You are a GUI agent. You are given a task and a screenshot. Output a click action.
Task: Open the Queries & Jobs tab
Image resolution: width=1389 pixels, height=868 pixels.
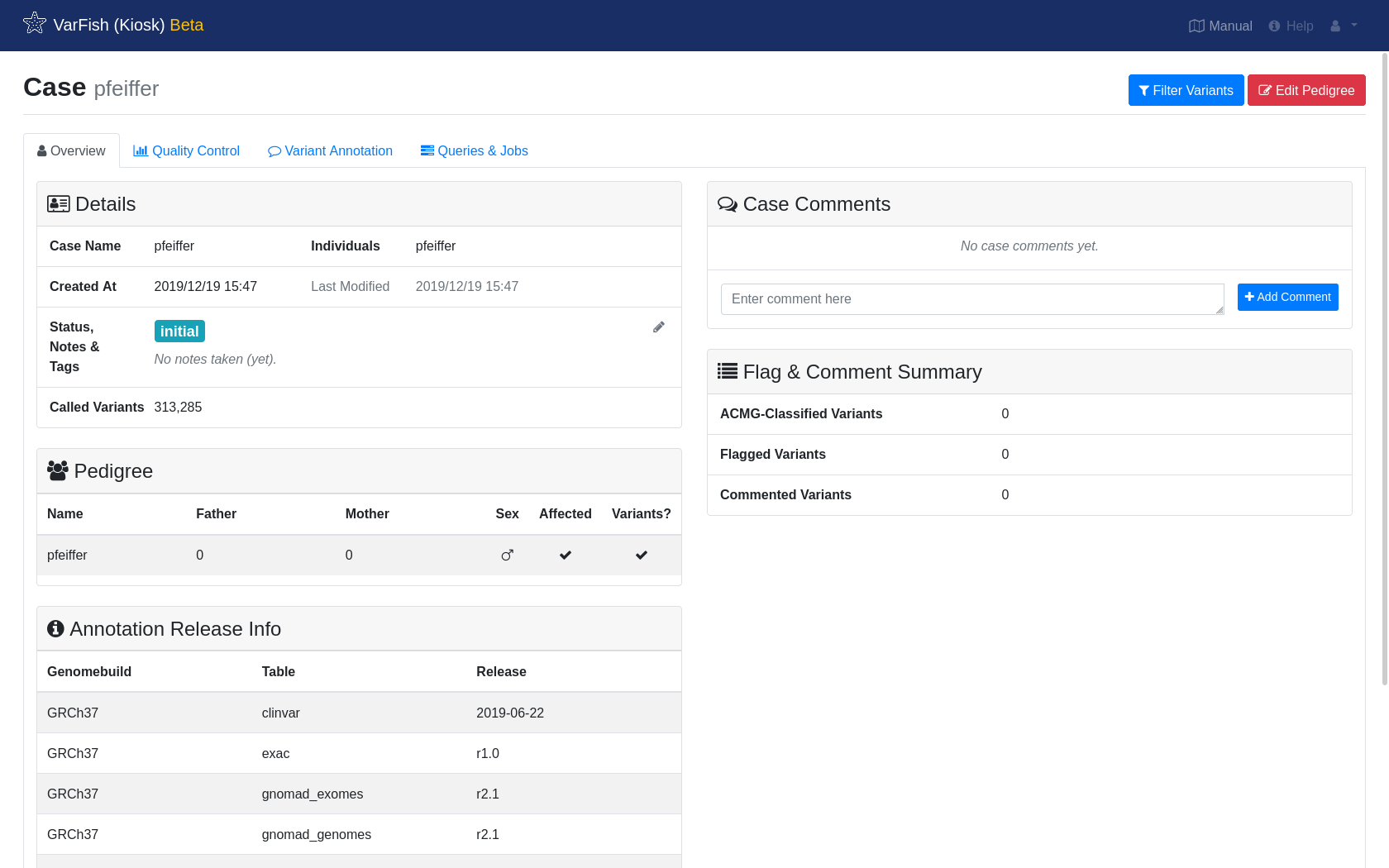tap(475, 150)
